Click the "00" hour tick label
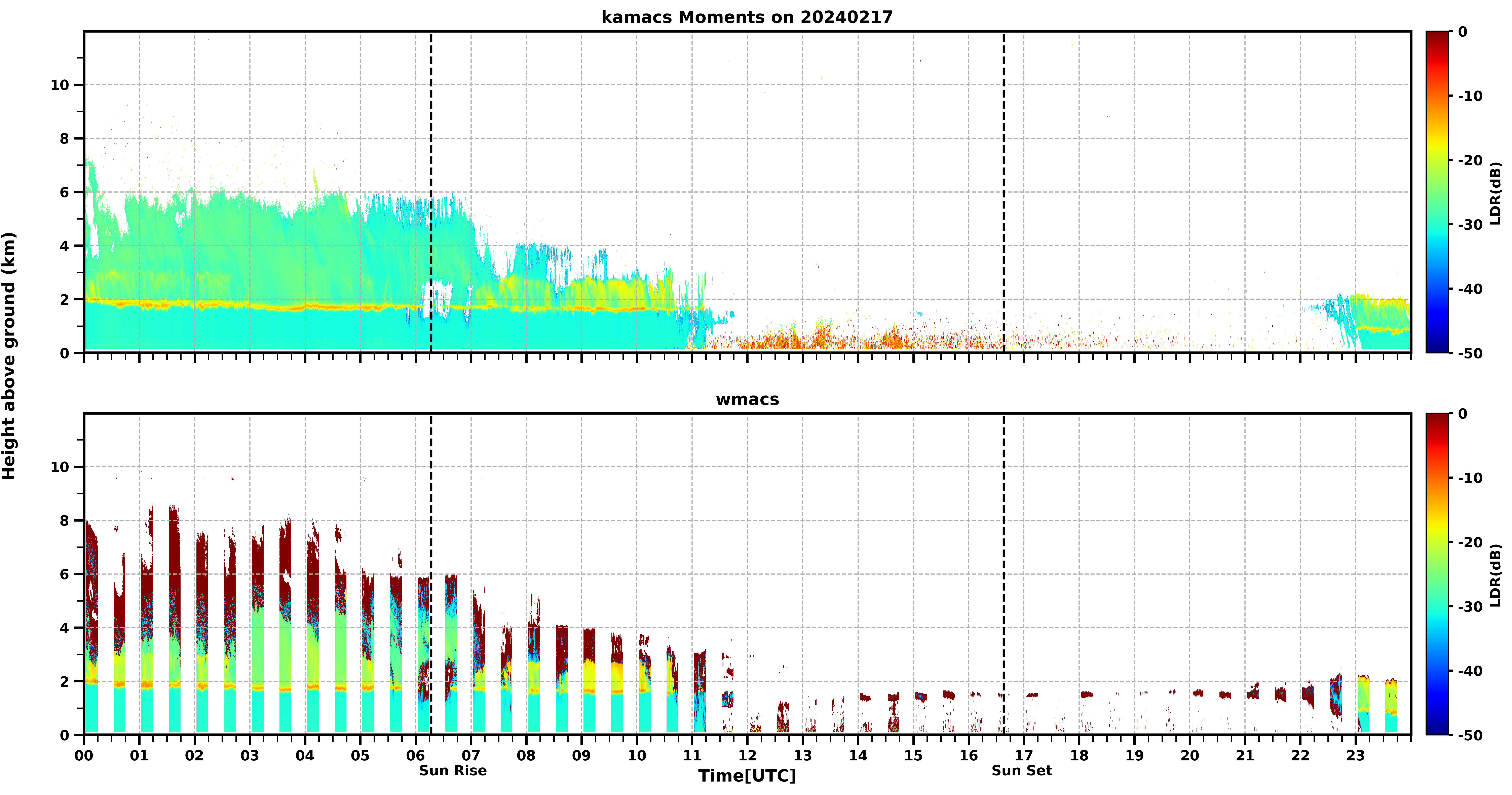 (84, 756)
